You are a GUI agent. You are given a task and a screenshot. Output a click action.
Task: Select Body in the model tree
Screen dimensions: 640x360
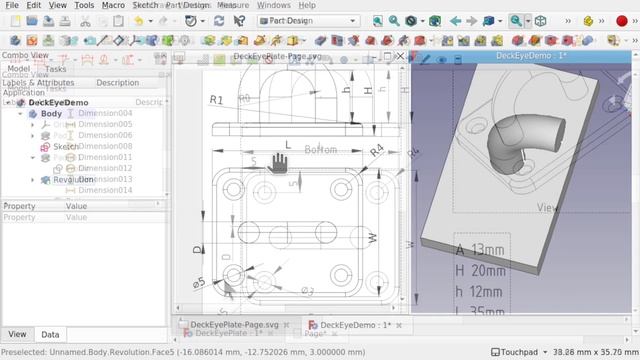pyautogui.click(x=51, y=114)
